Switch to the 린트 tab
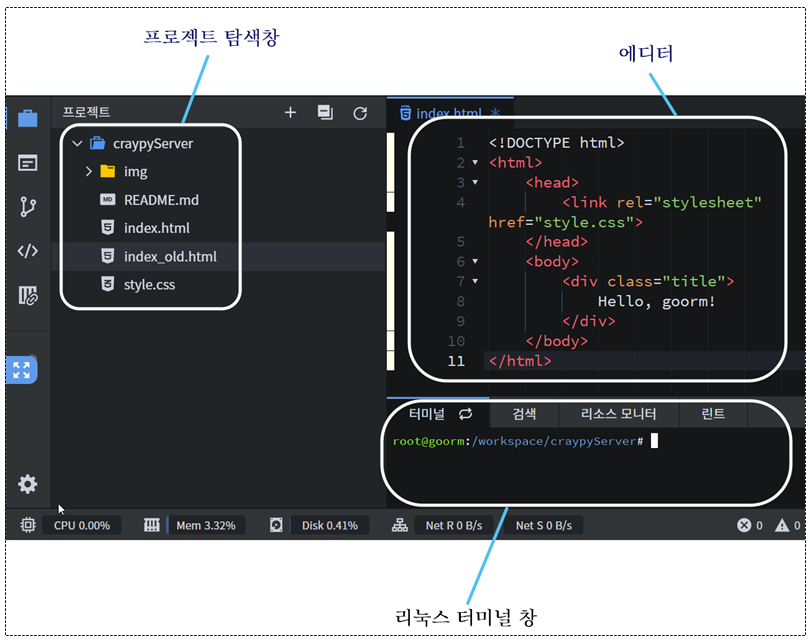 713,414
